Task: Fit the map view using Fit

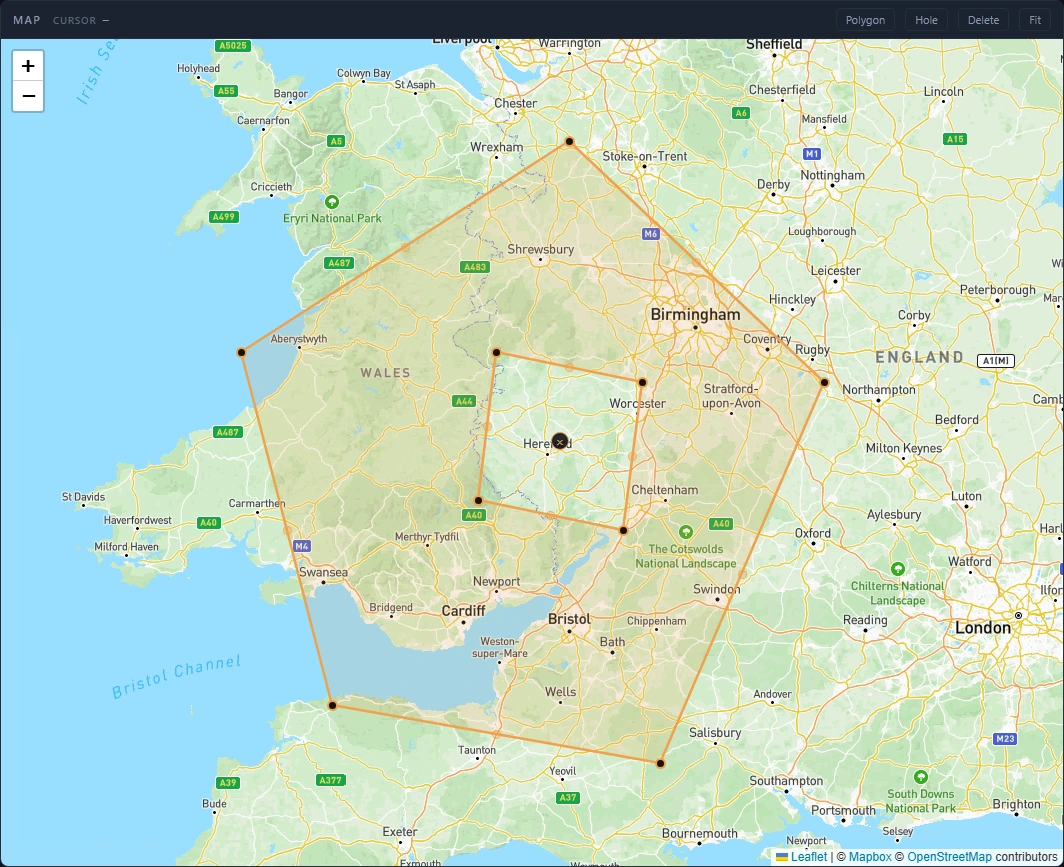Action: [1035, 20]
